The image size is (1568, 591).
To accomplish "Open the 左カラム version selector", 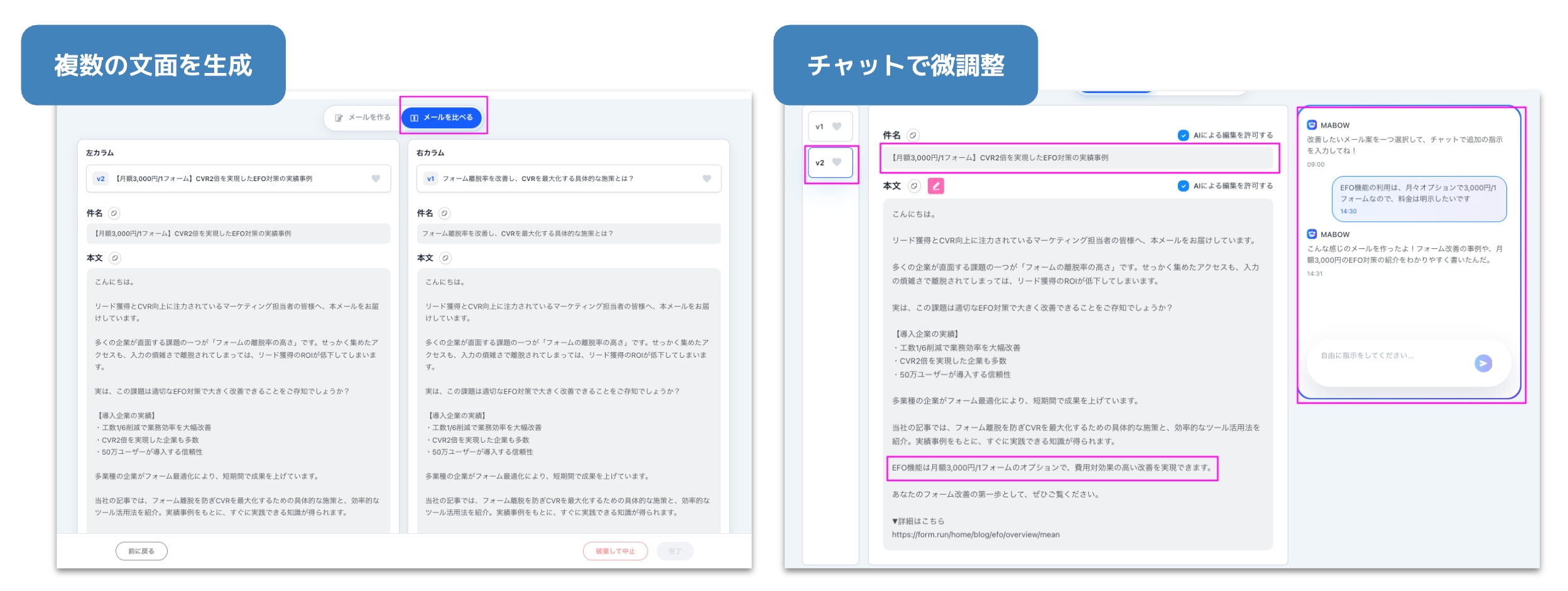I will tap(237, 179).
